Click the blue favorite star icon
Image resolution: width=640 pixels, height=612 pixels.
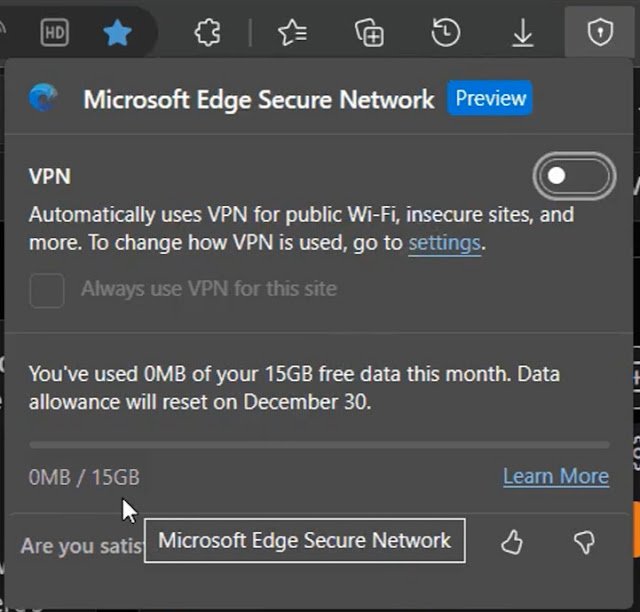(x=117, y=33)
